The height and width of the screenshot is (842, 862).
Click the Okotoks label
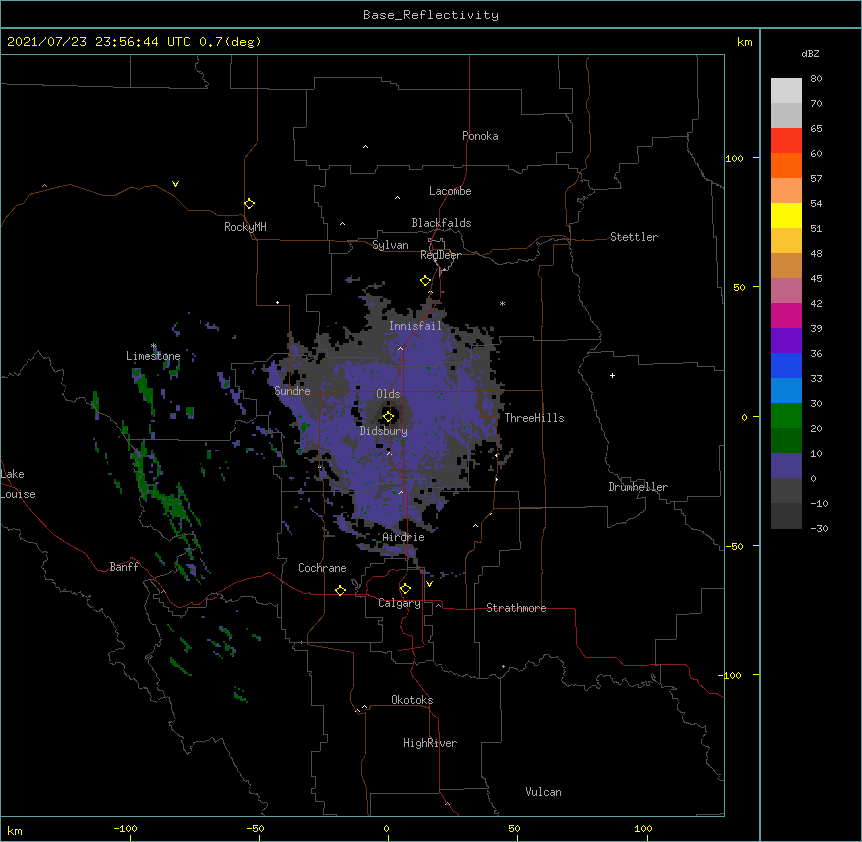pos(412,700)
